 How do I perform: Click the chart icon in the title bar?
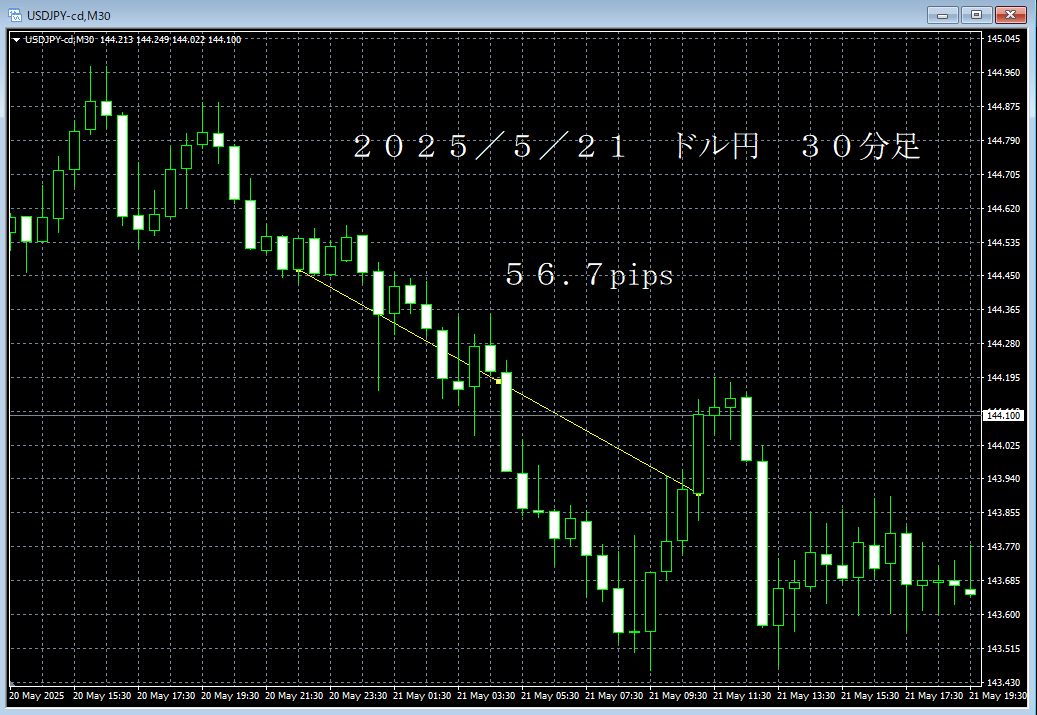15,14
